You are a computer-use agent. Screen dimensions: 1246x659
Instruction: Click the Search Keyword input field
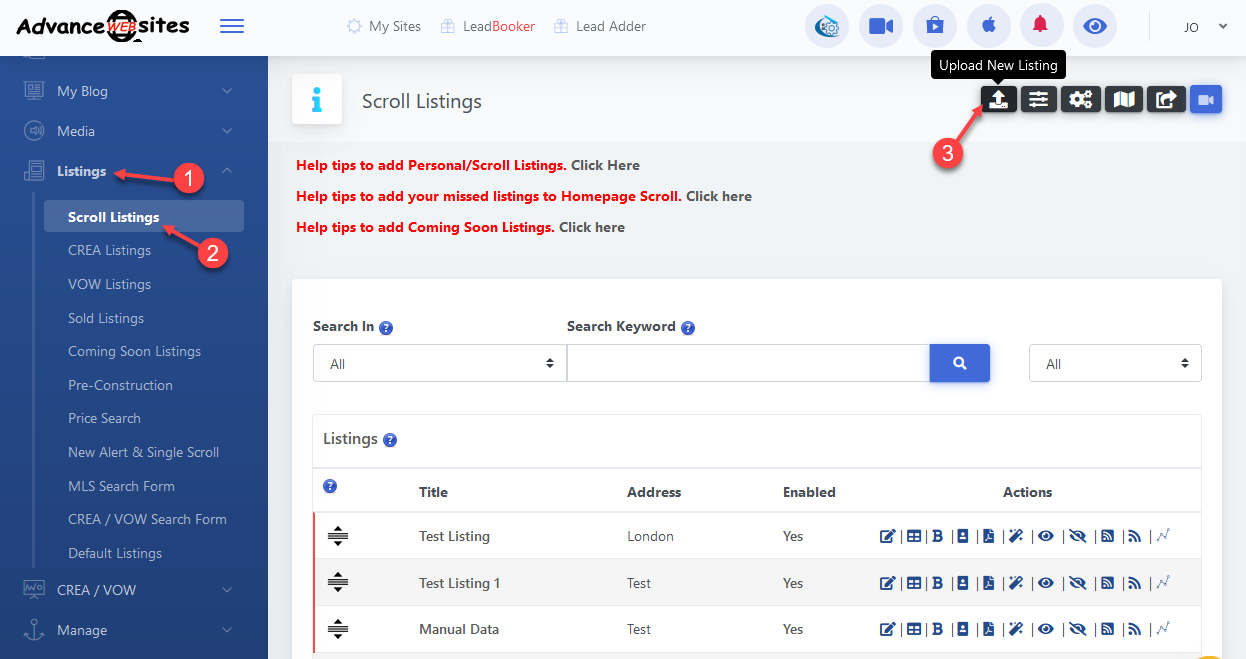click(x=748, y=364)
